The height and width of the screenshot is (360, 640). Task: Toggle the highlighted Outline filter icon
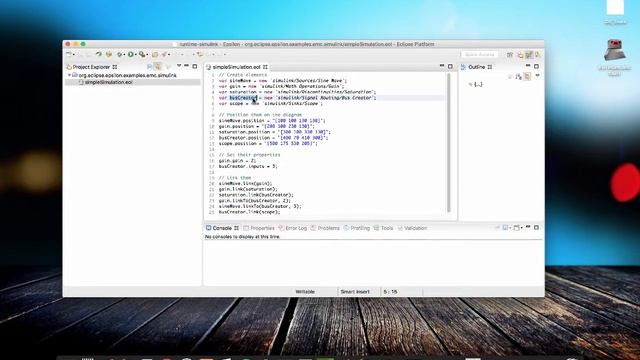[527, 76]
